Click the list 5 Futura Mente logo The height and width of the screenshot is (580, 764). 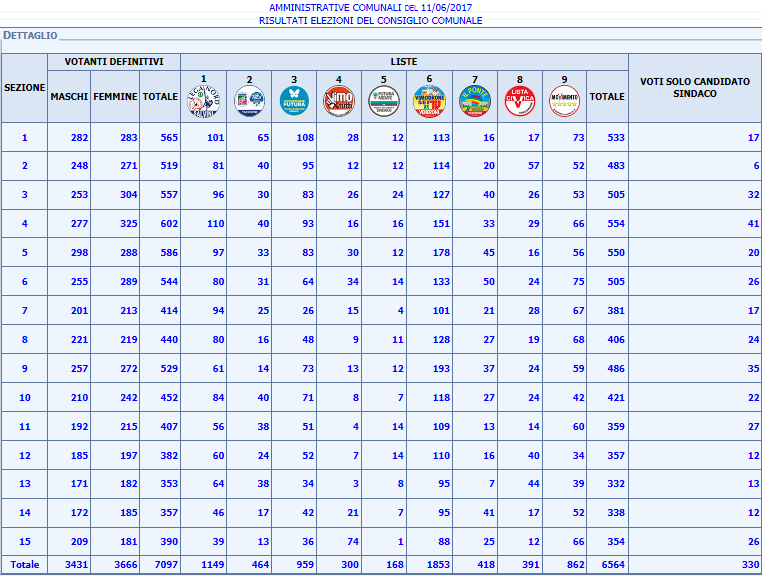pos(384,102)
